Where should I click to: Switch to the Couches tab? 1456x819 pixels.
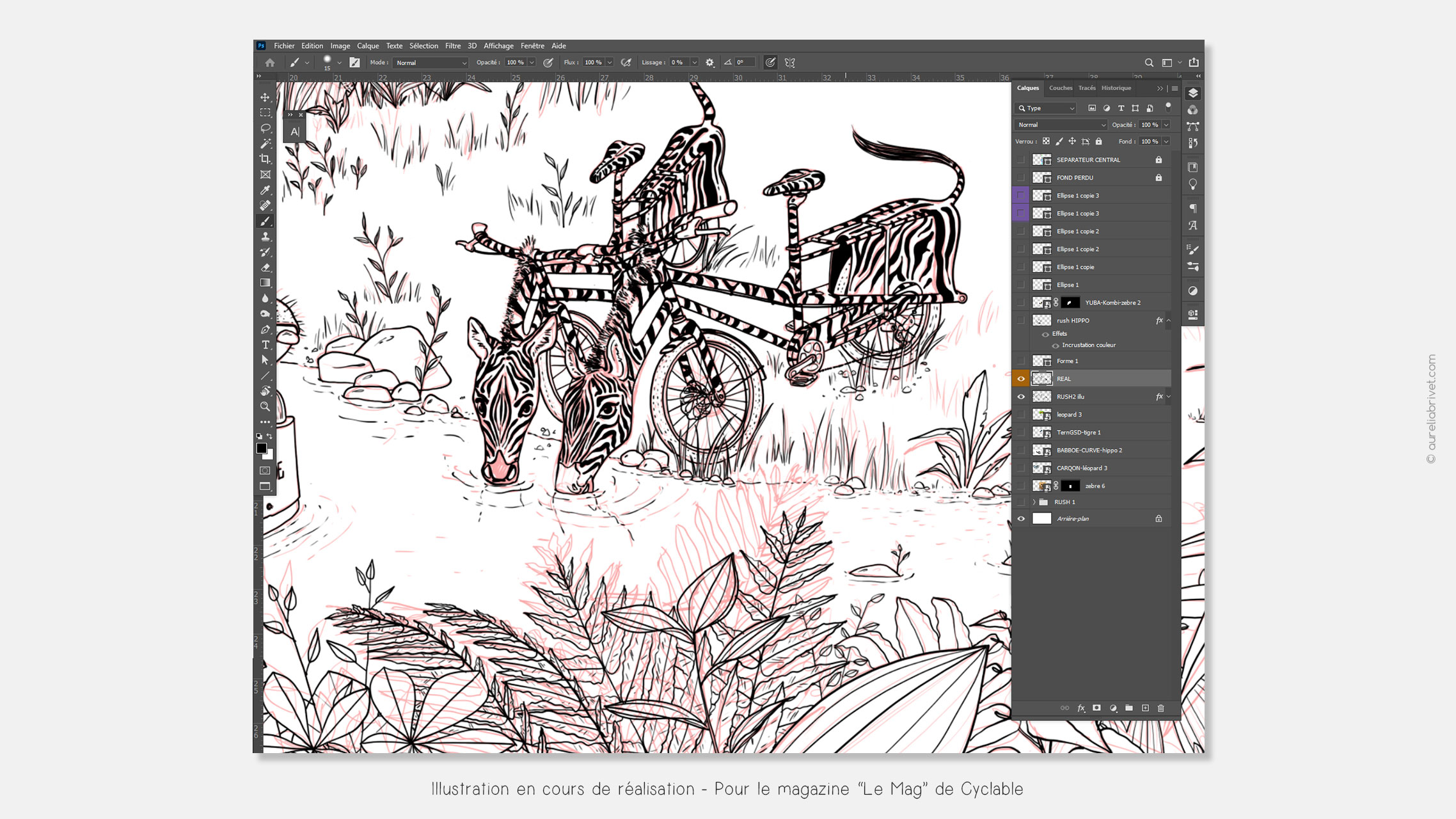coord(1060,88)
